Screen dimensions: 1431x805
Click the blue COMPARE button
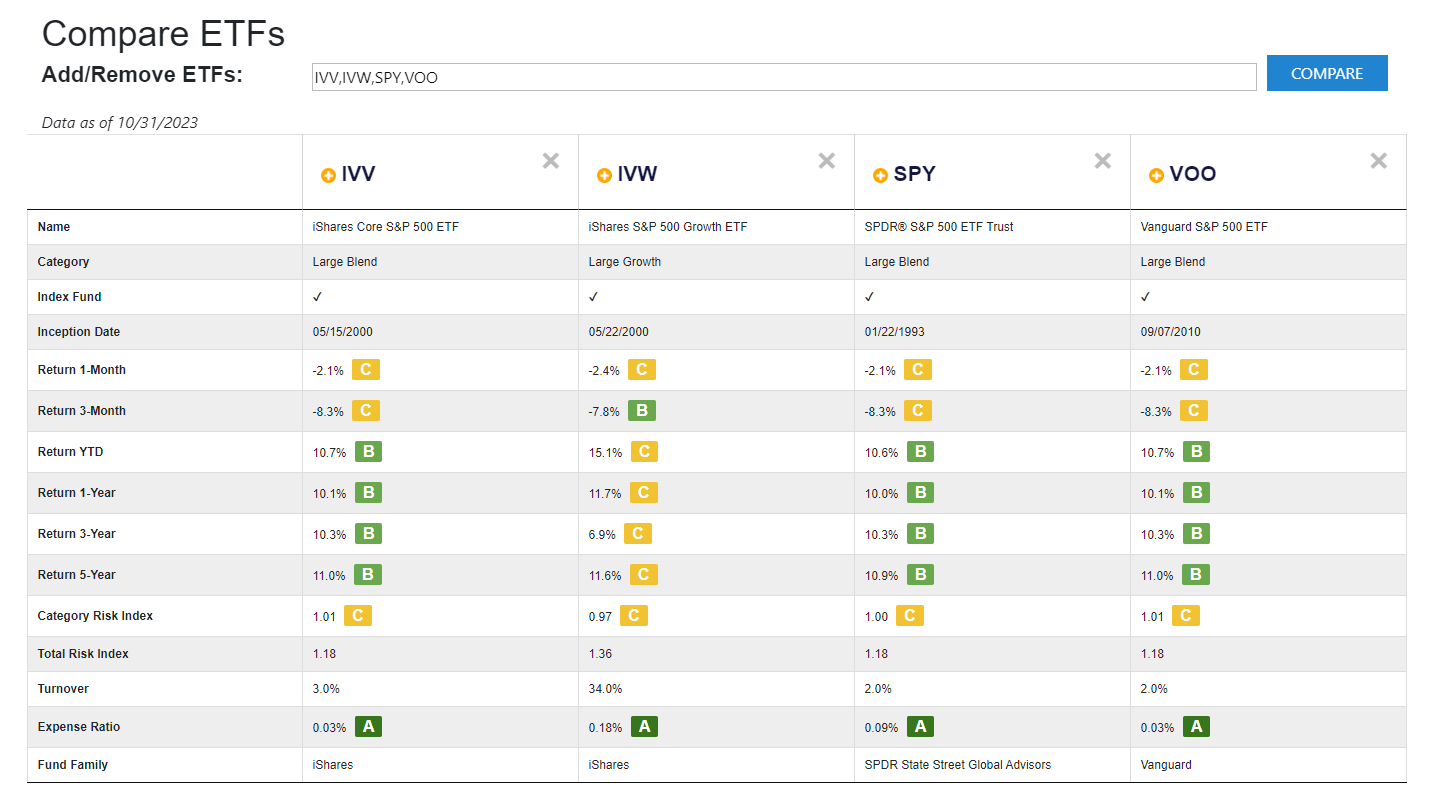tap(1327, 73)
